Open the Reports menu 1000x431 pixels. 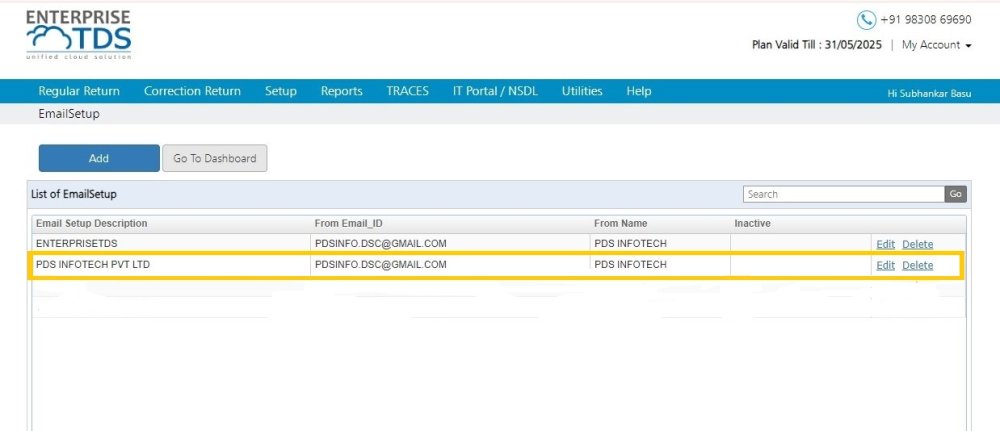(341, 91)
